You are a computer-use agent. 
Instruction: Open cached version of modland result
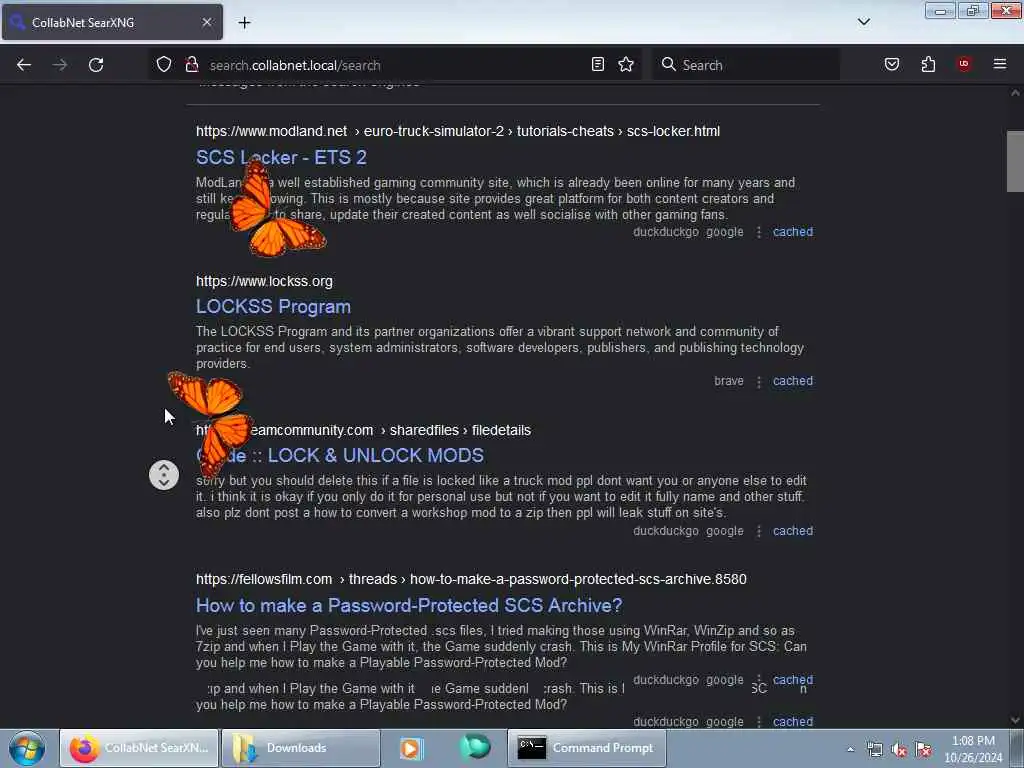click(x=793, y=232)
